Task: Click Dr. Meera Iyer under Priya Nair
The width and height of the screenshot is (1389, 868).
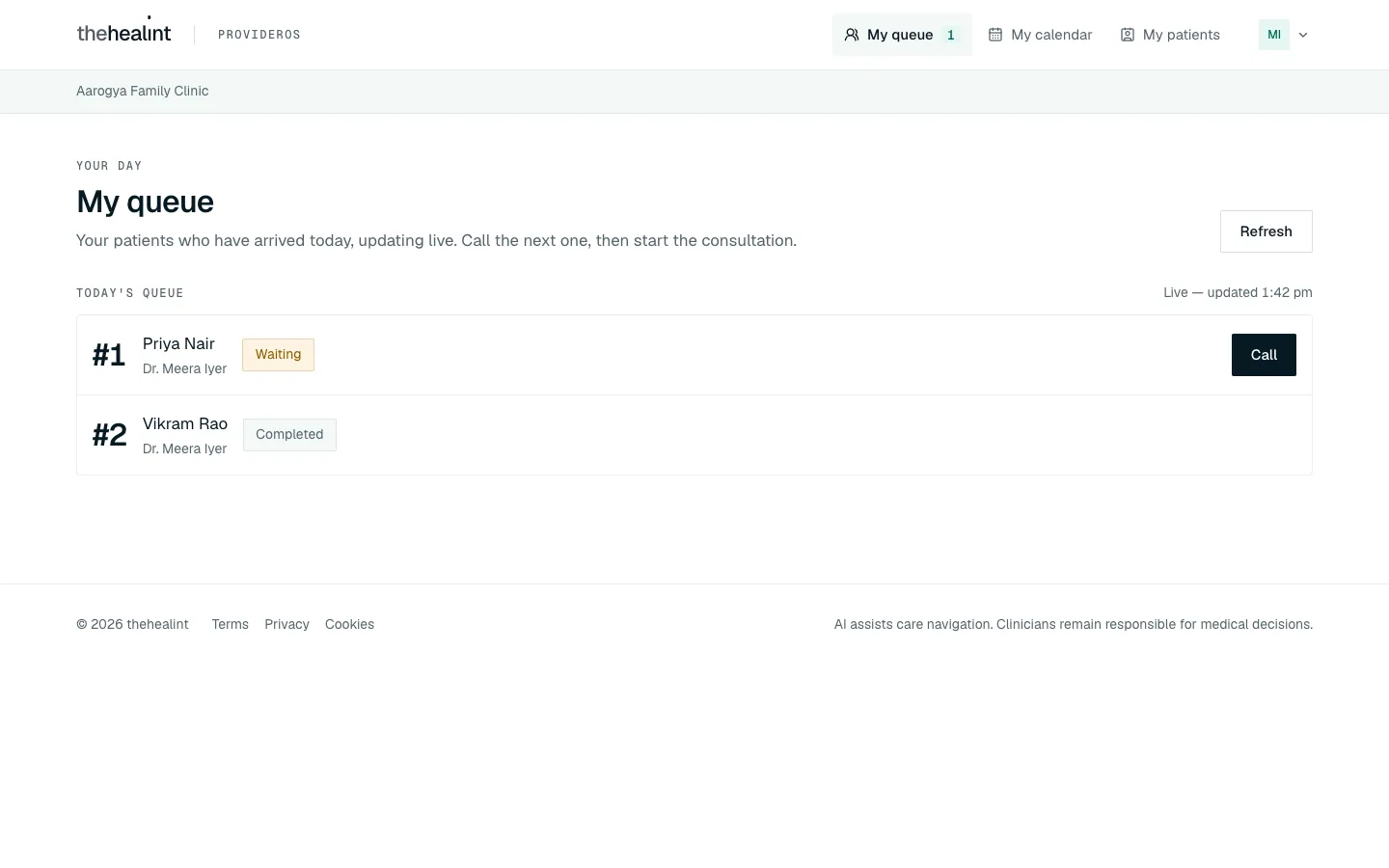Action: [x=184, y=368]
